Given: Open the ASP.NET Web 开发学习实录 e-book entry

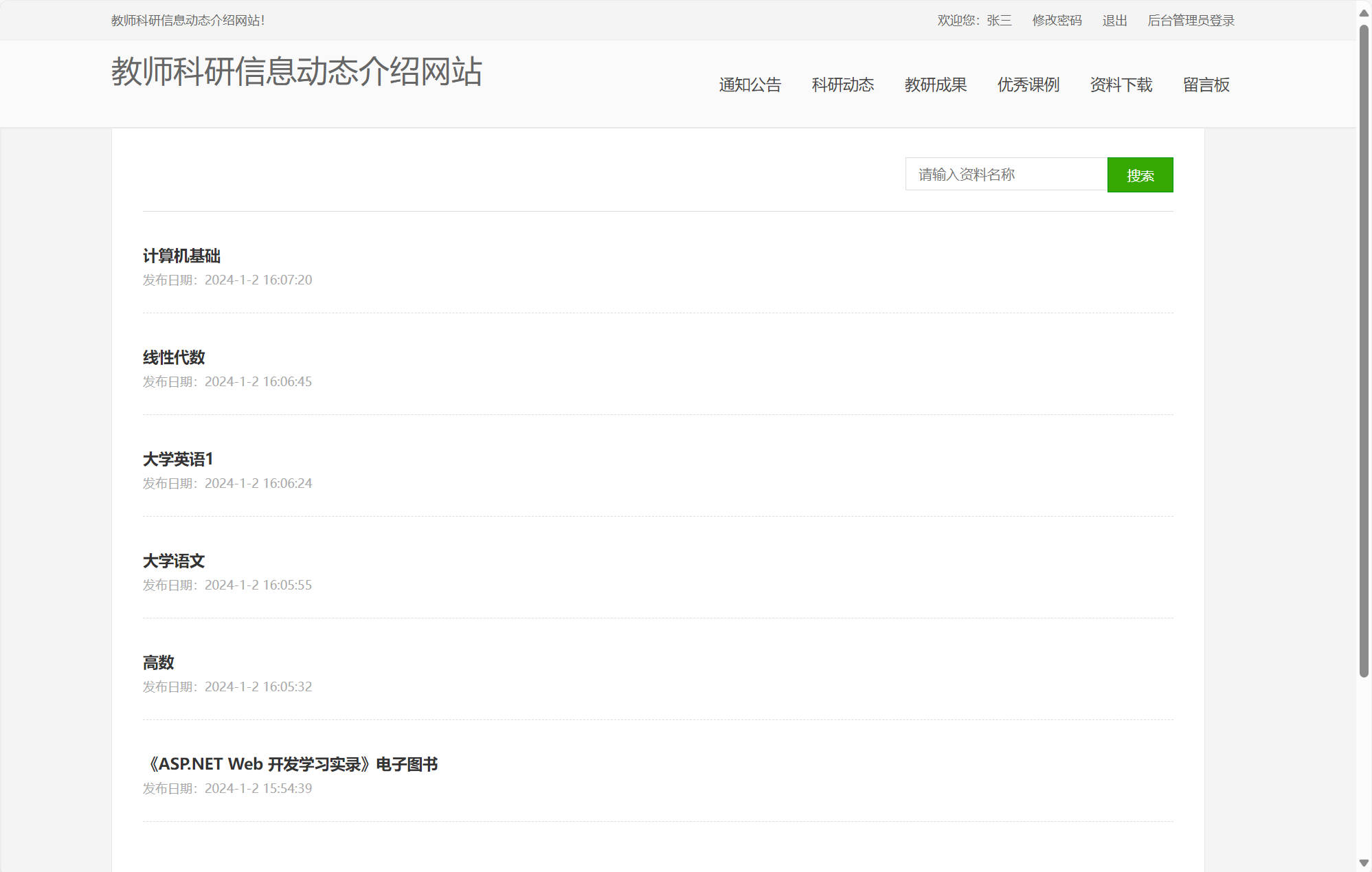Looking at the screenshot, I should tap(291, 765).
